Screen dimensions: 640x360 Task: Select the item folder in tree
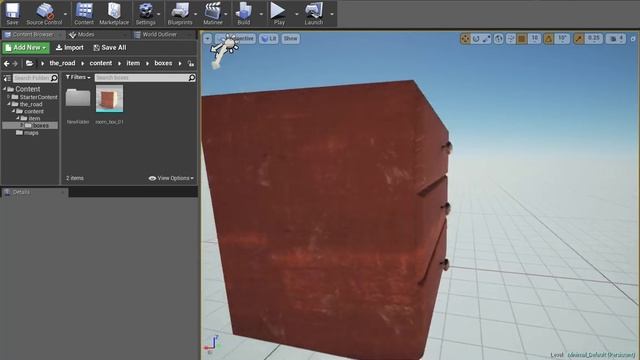[x=34, y=118]
